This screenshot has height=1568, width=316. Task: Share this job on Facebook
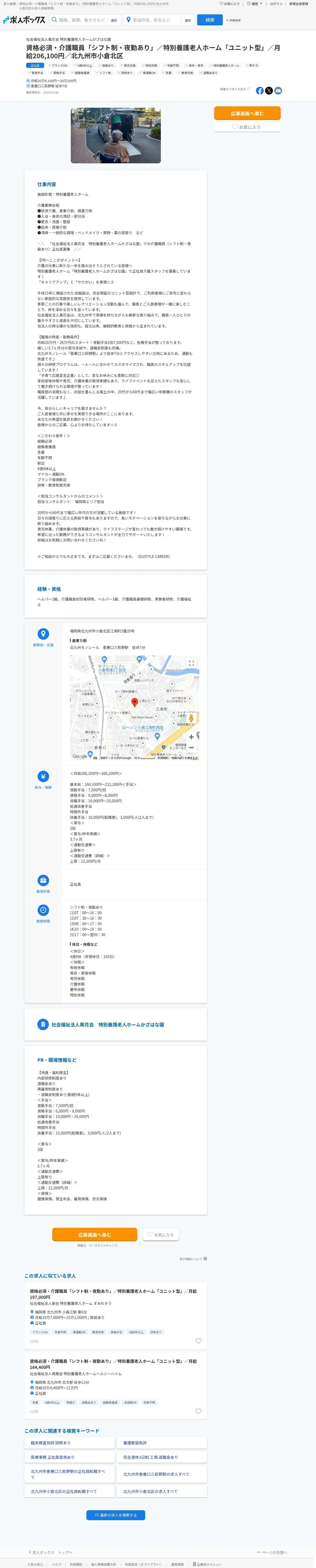pos(260,91)
